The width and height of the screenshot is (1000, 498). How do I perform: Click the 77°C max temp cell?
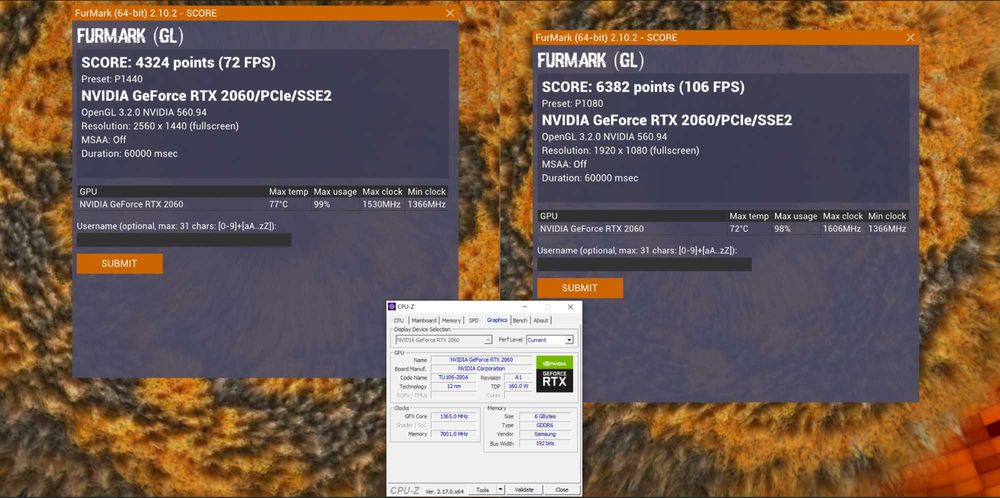pos(279,204)
